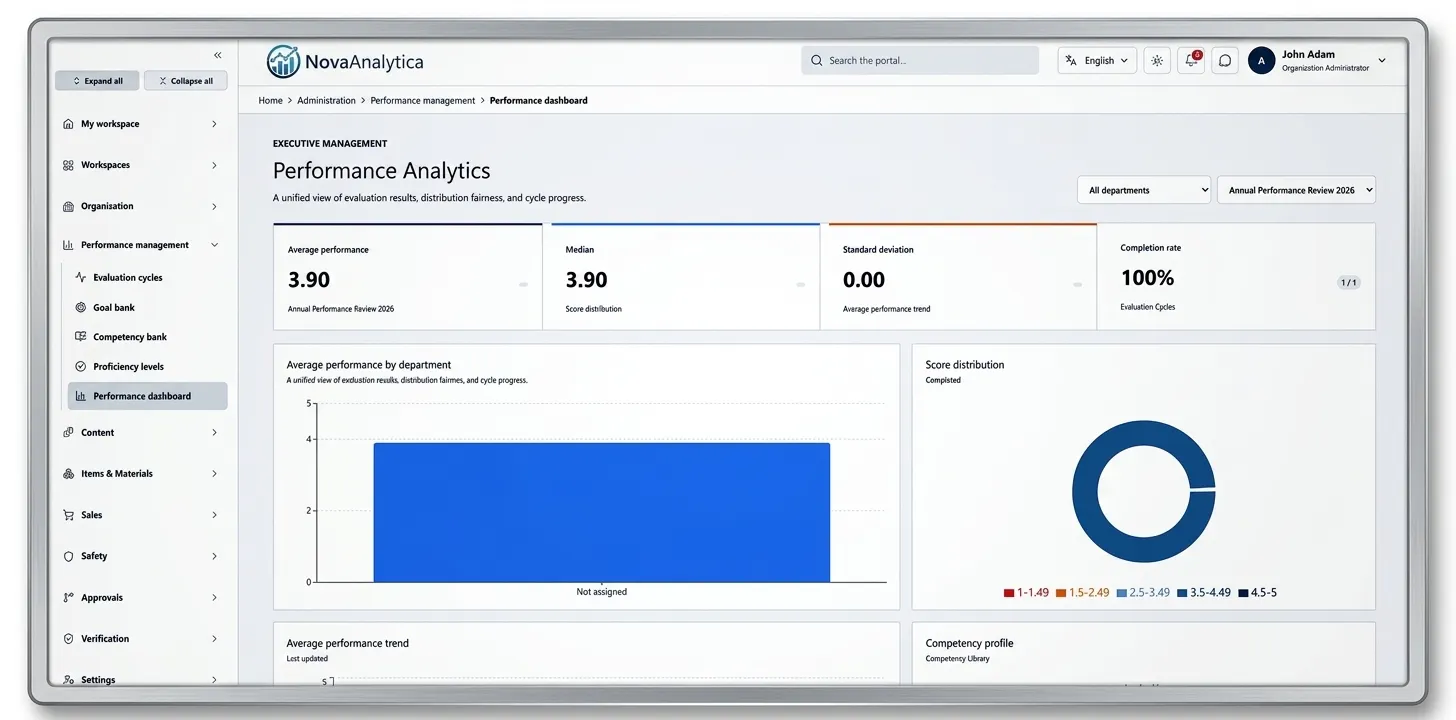Toggle the light/dark theme sun icon
This screenshot has height=720, width=1456.
point(1157,61)
